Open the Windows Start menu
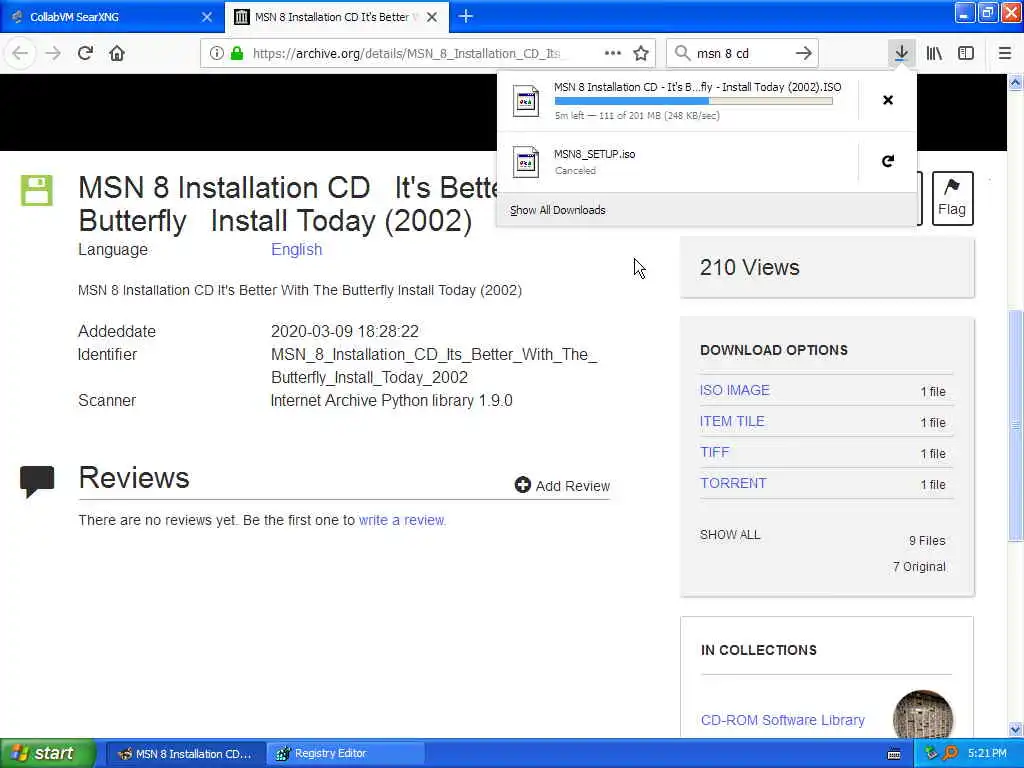This screenshot has width=1024, height=768. coord(48,753)
